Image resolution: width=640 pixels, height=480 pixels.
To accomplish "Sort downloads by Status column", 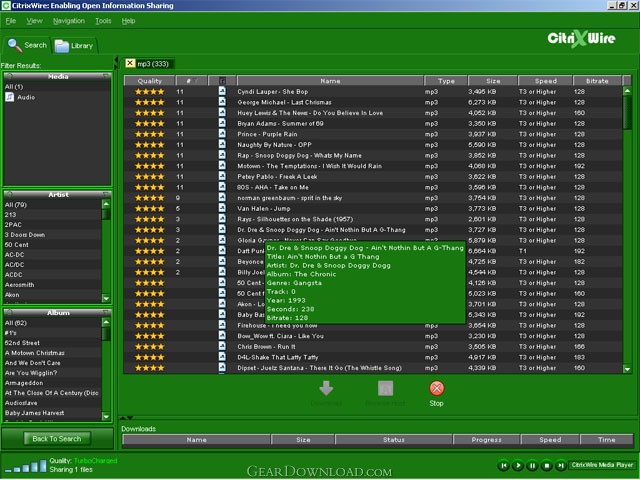I will [x=393, y=440].
